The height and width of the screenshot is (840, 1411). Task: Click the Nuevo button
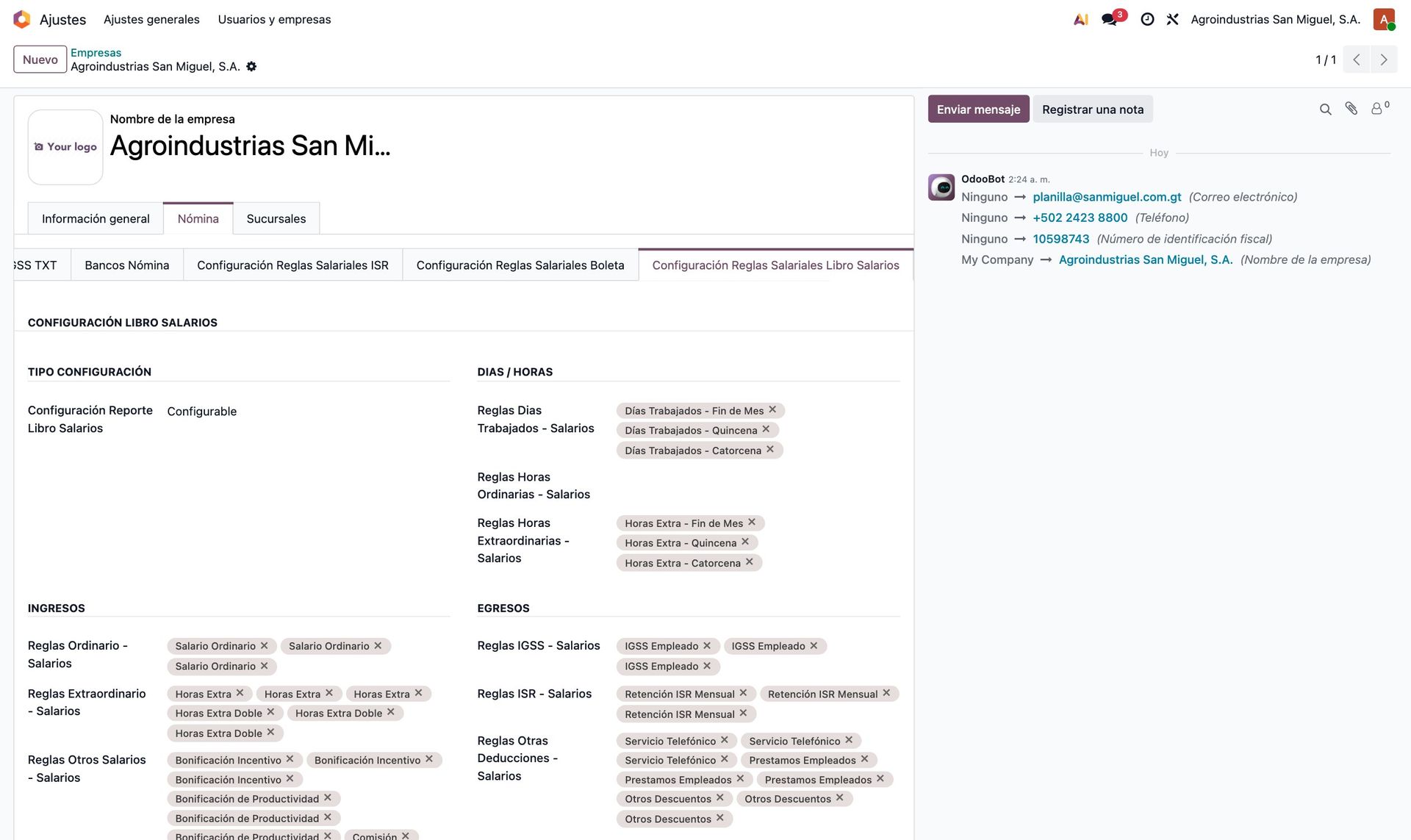pyautogui.click(x=40, y=60)
